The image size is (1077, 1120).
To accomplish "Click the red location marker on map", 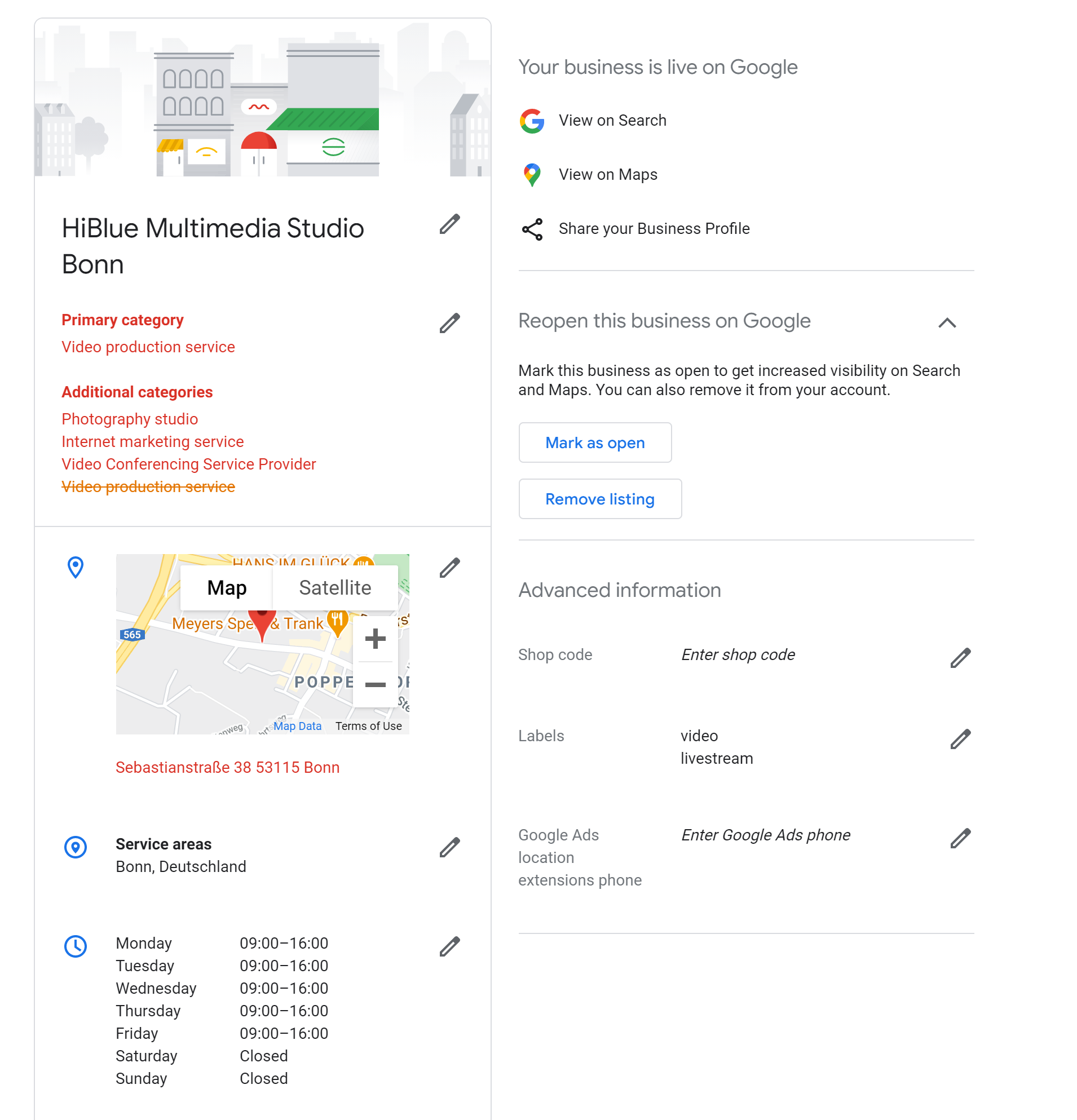I will coord(262,625).
